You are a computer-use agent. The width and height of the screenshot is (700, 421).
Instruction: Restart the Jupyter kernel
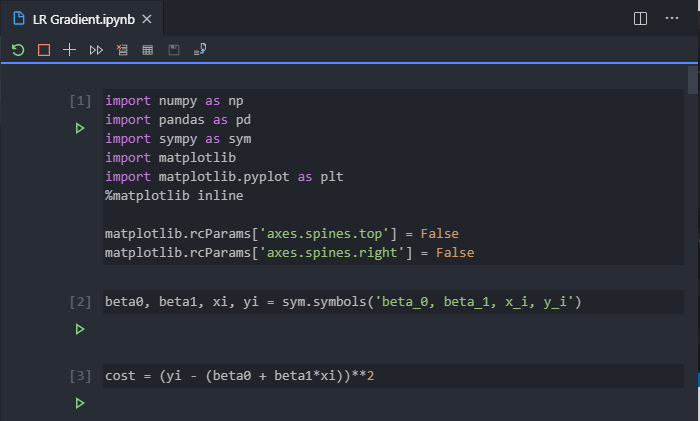[18, 49]
